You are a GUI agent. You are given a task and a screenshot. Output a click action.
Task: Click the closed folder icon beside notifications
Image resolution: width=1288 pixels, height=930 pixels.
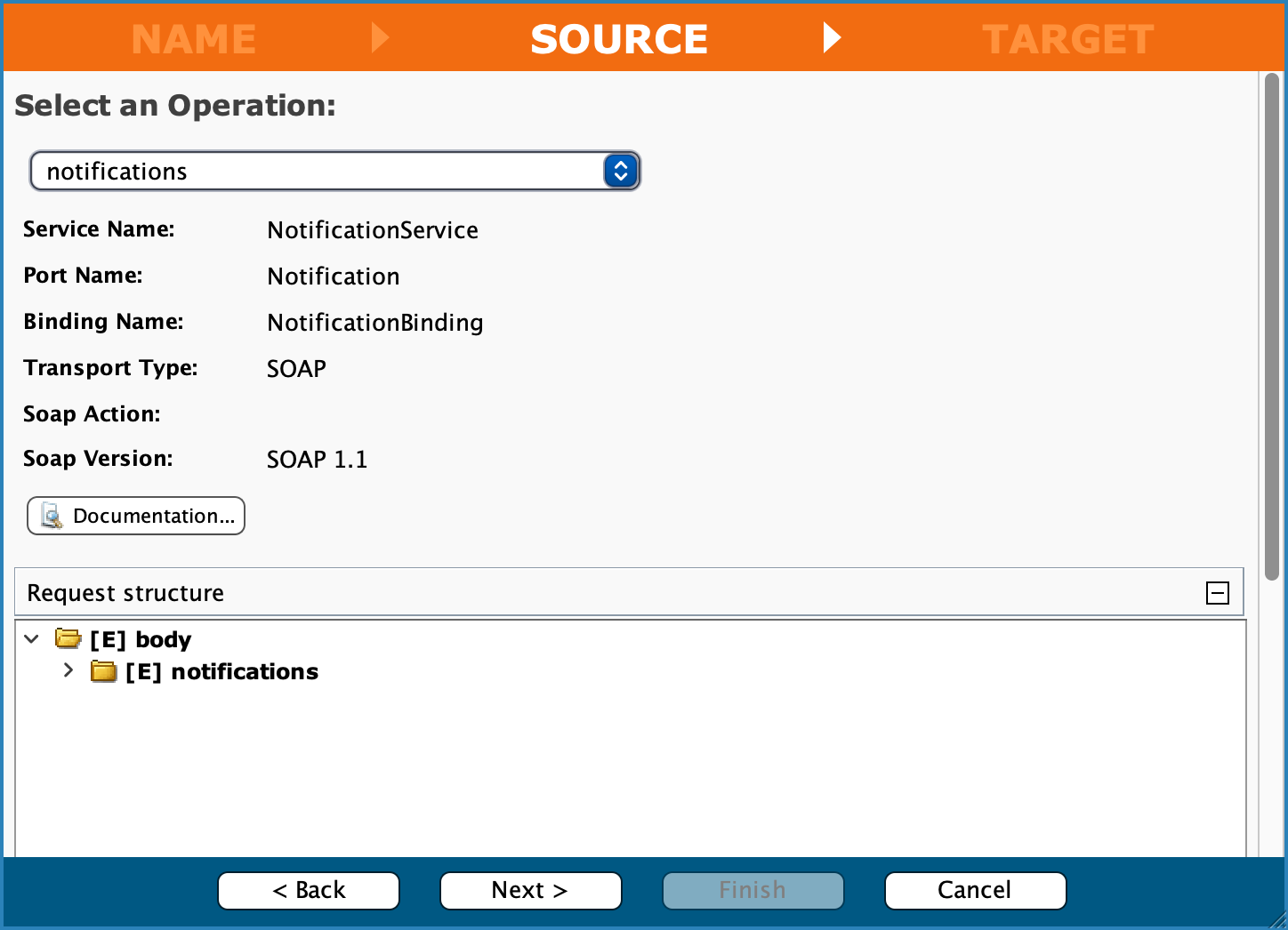pyautogui.click(x=103, y=671)
